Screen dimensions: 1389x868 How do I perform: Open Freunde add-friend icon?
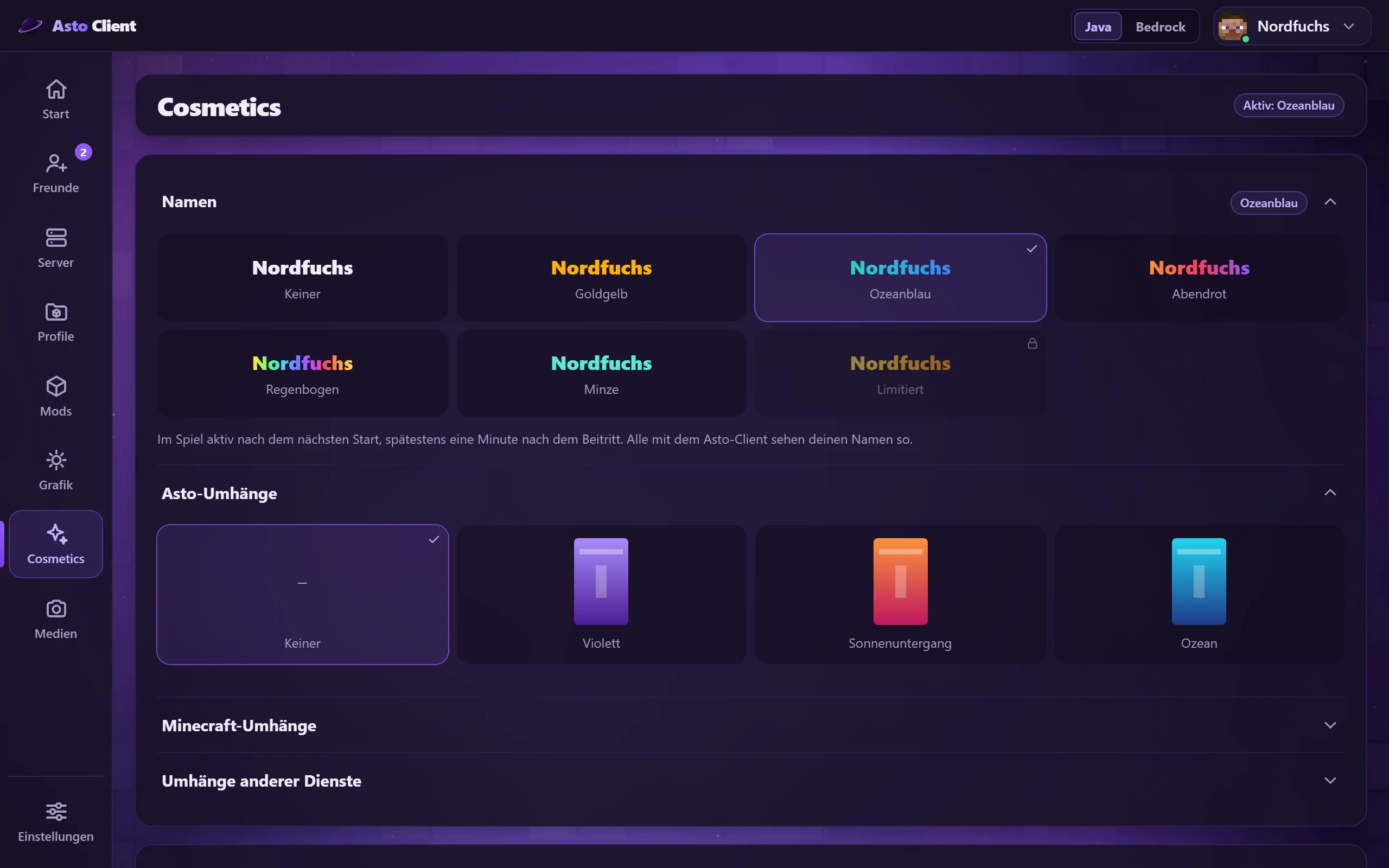[x=56, y=164]
